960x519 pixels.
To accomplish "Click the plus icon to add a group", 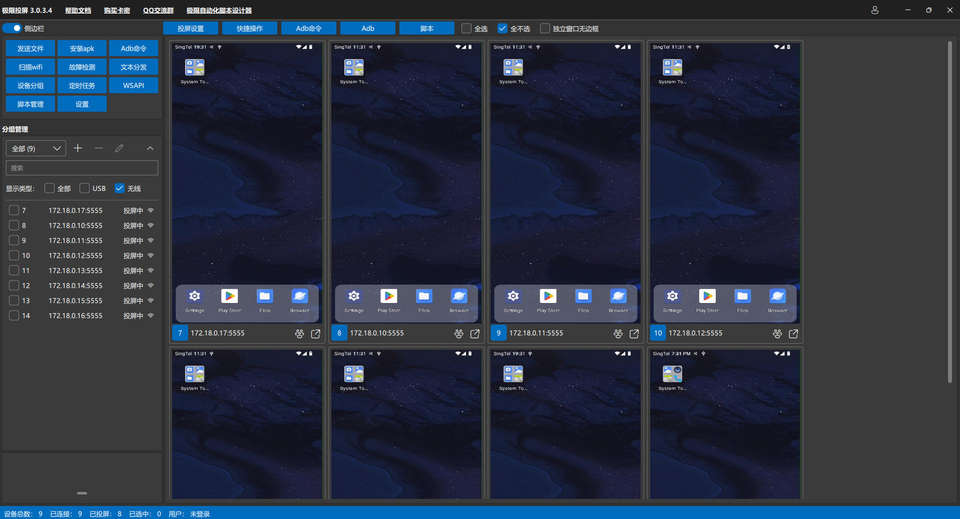I will tap(78, 148).
